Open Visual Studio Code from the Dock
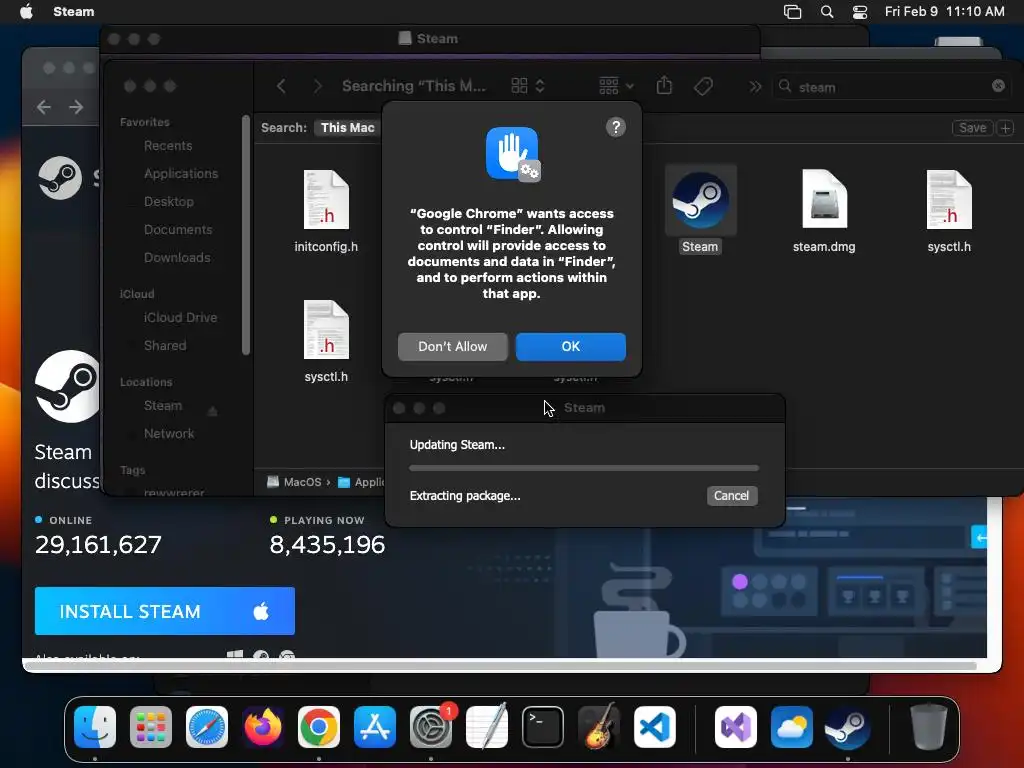 [x=655, y=727]
